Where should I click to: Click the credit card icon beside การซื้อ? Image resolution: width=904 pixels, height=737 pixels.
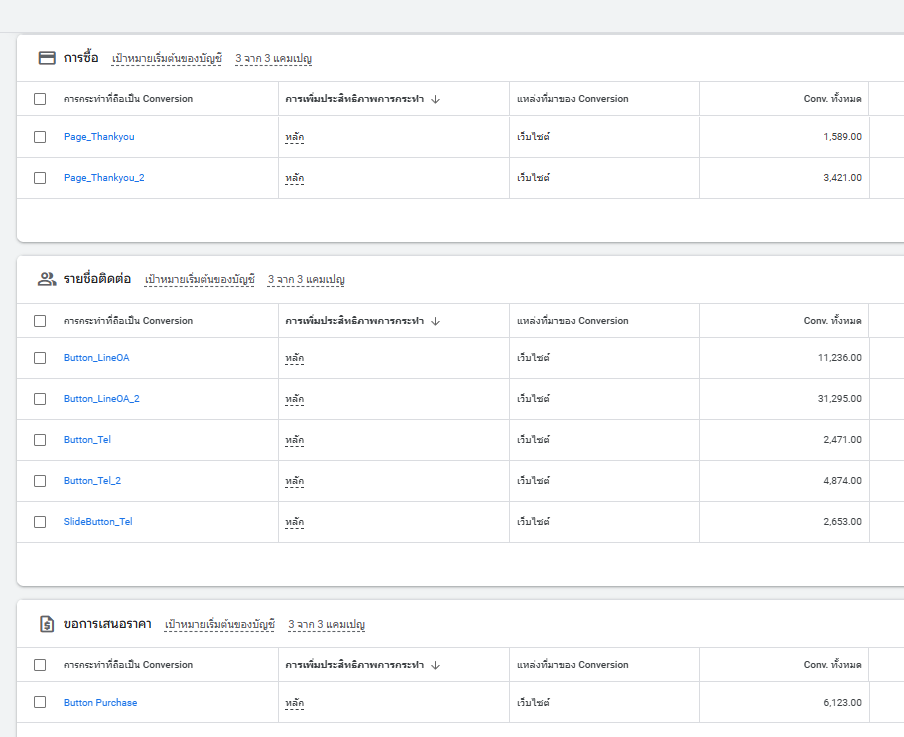click(x=47, y=58)
